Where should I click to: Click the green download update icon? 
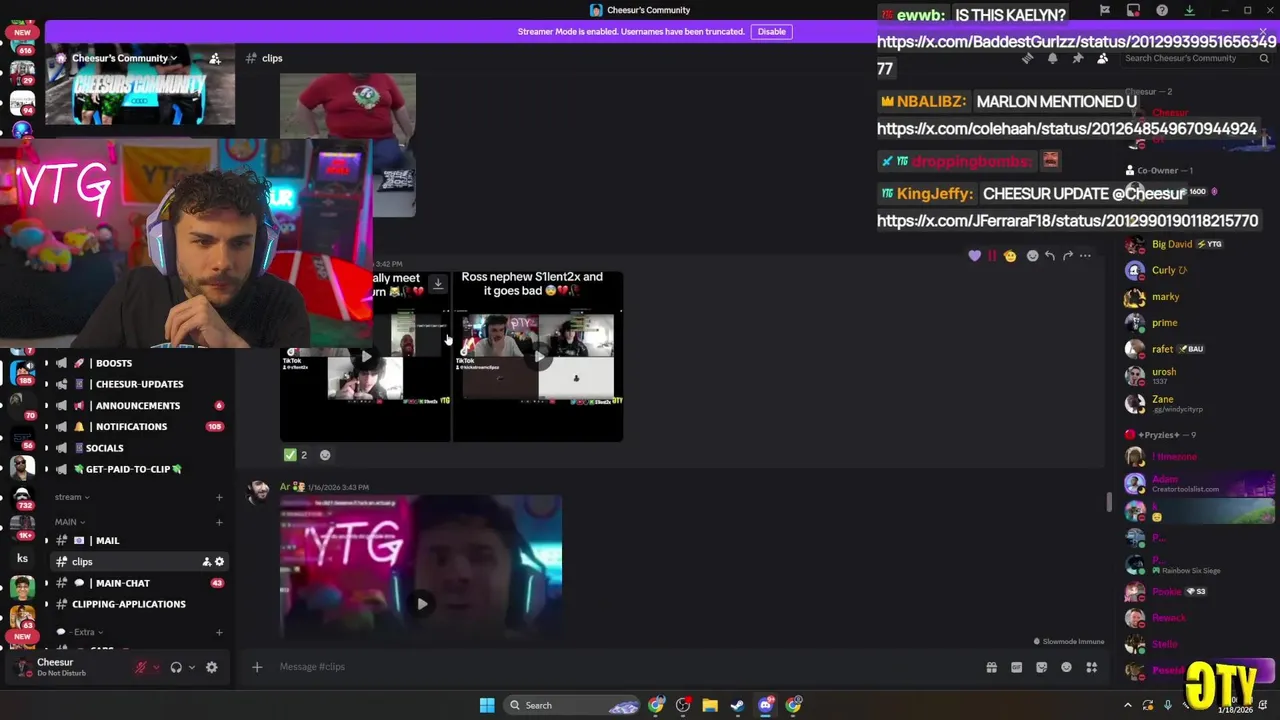1189,10
